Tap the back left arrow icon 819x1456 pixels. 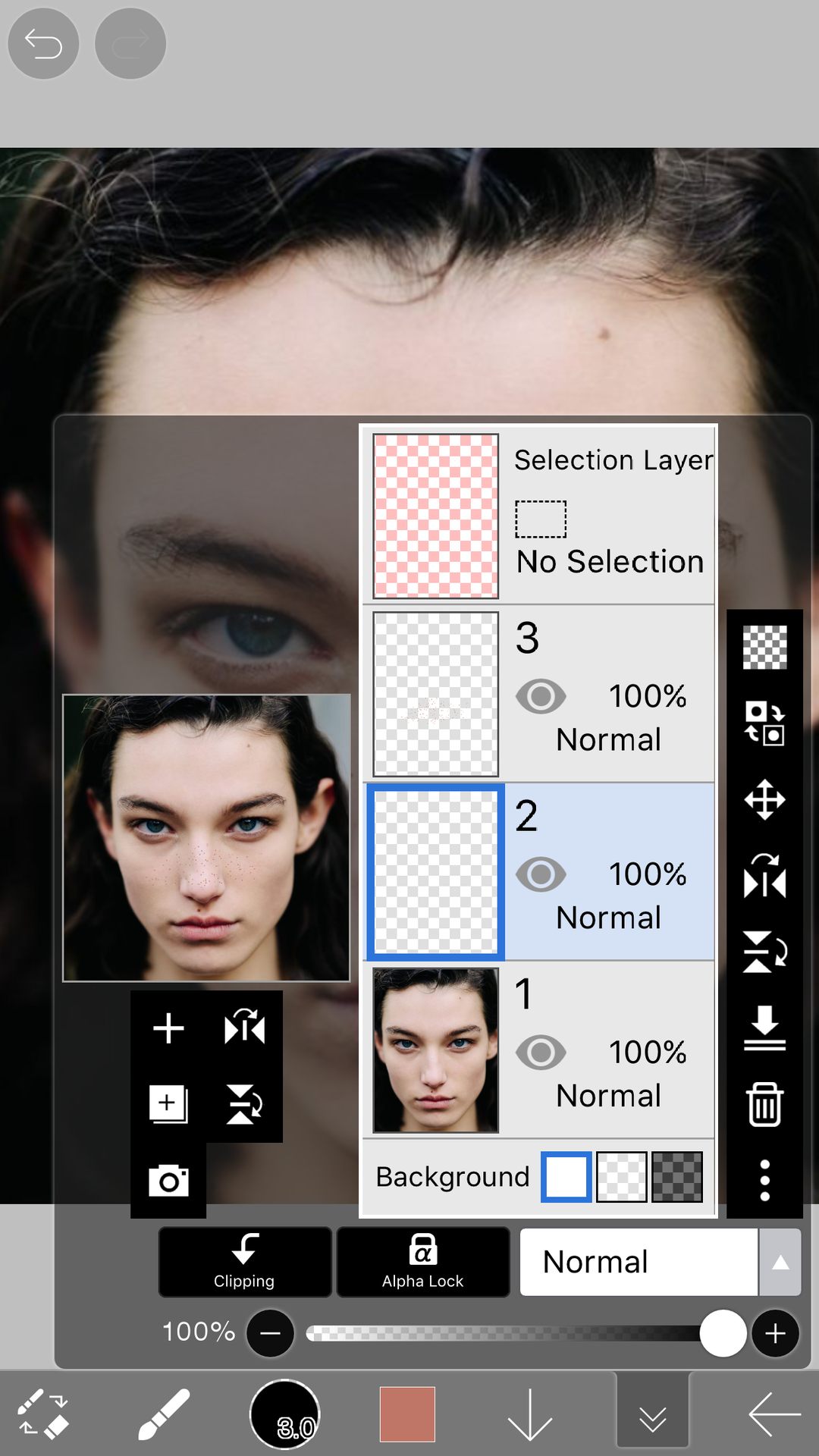pyautogui.click(x=774, y=1414)
